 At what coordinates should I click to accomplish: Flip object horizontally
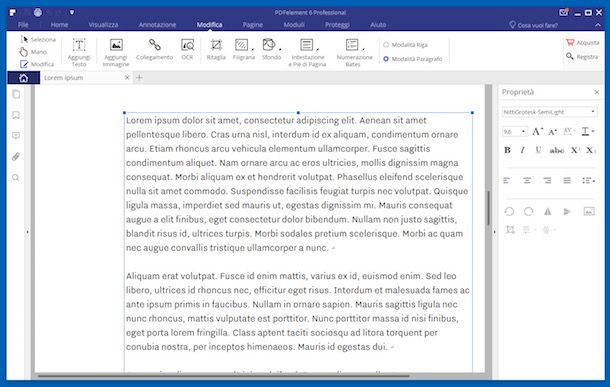(x=548, y=212)
